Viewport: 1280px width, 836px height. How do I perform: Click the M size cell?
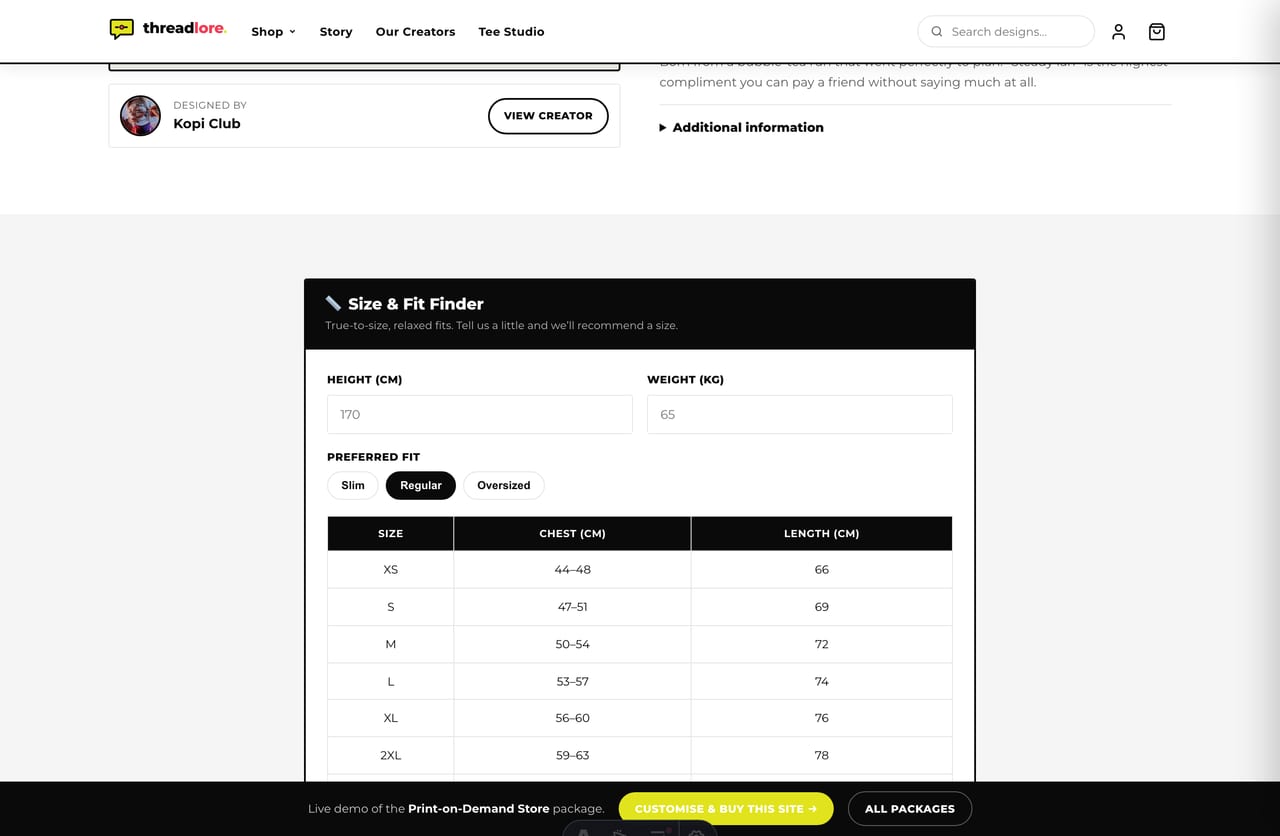pos(391,644)
